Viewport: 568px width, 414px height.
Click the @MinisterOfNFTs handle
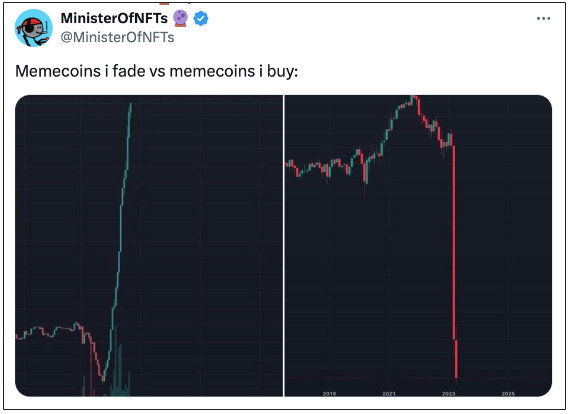tap(117, 37)
